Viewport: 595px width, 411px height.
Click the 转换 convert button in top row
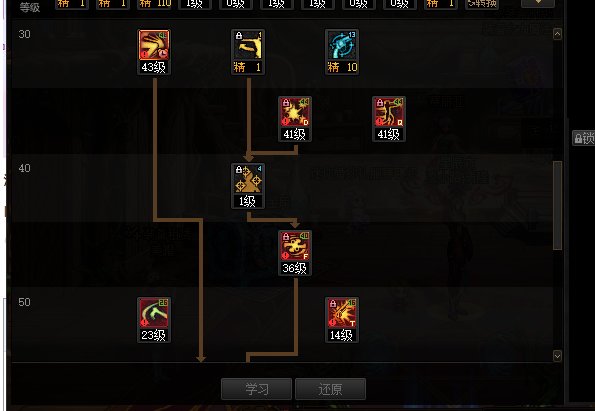point(482,4)
